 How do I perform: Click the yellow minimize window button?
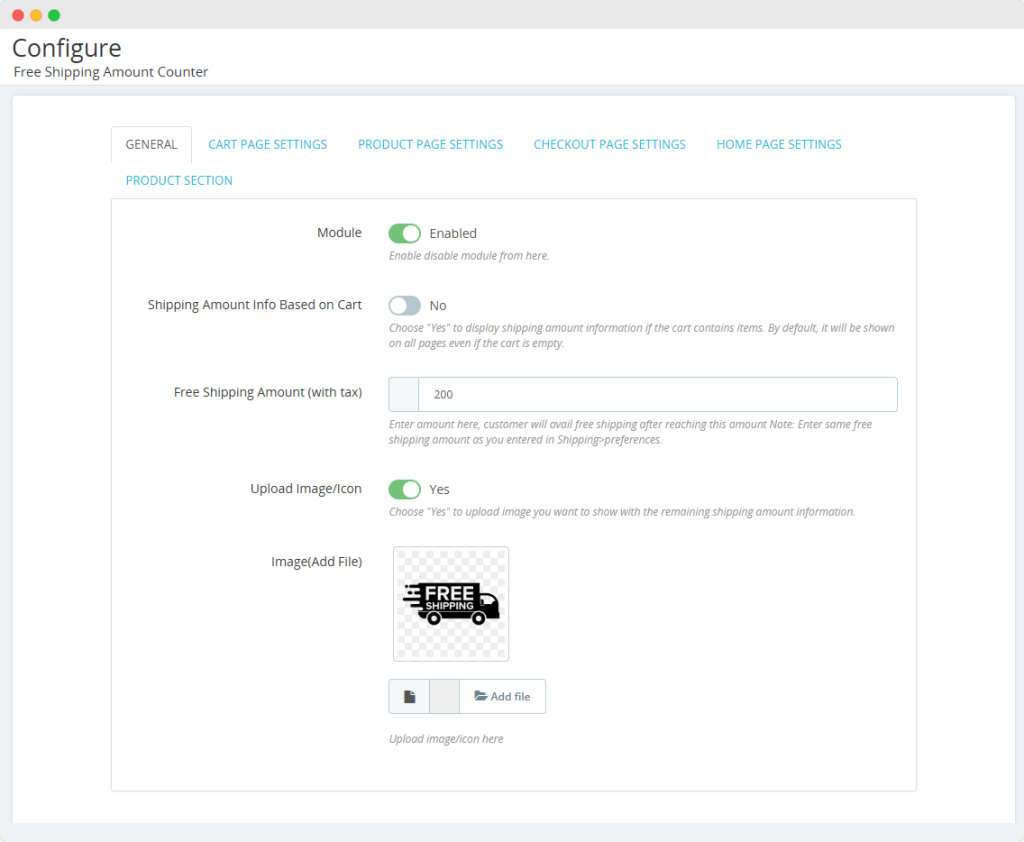pos(36,15)
